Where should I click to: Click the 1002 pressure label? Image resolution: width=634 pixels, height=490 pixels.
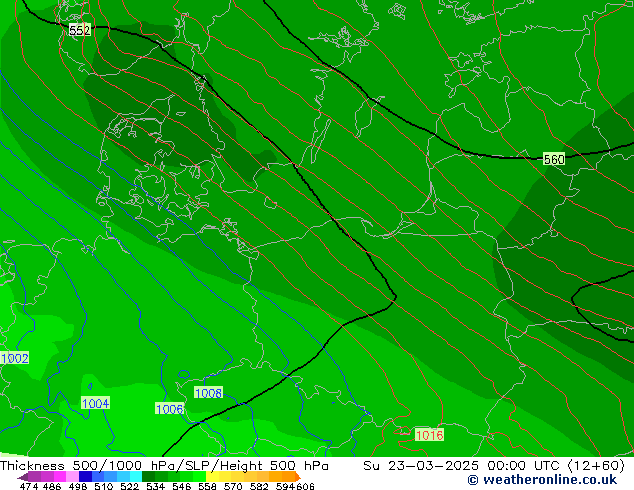(x=15, y=358)
